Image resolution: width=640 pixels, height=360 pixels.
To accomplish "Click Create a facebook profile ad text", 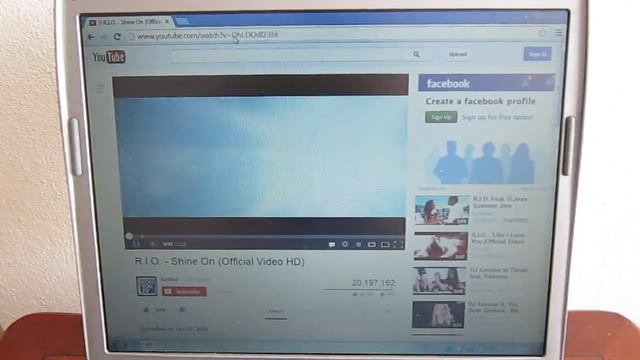I will tap(480, 101).
